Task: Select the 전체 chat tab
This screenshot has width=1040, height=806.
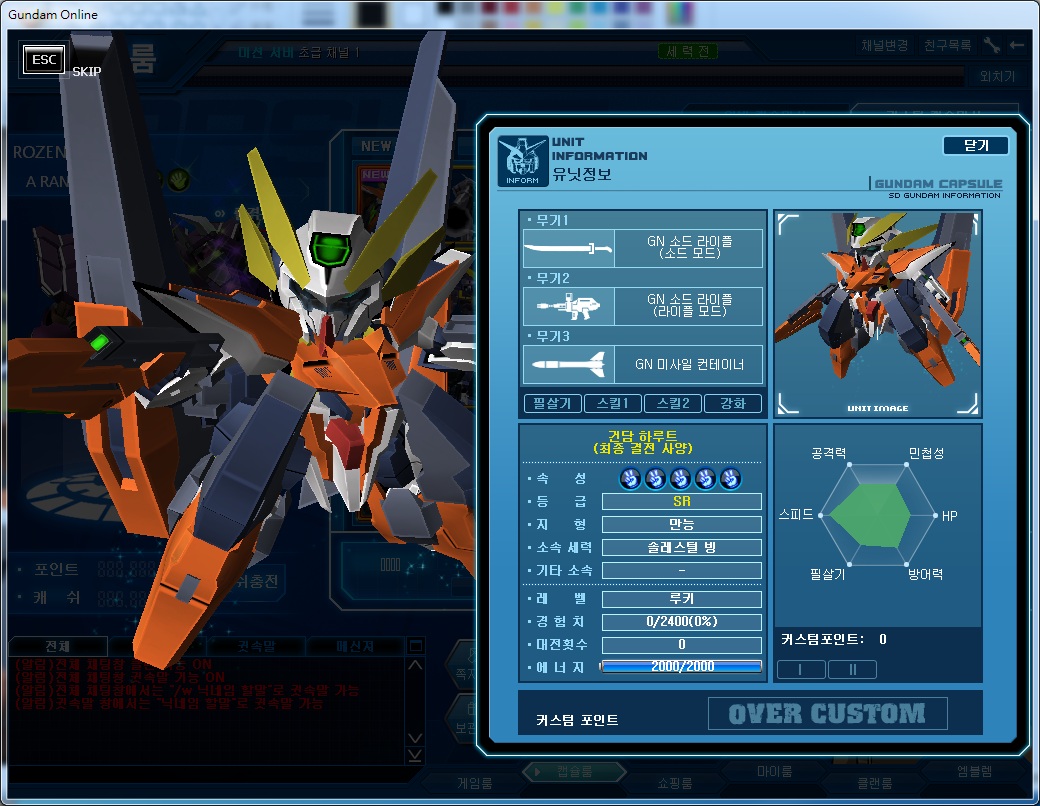Action: pyautogui.click(x=58, y=645)
